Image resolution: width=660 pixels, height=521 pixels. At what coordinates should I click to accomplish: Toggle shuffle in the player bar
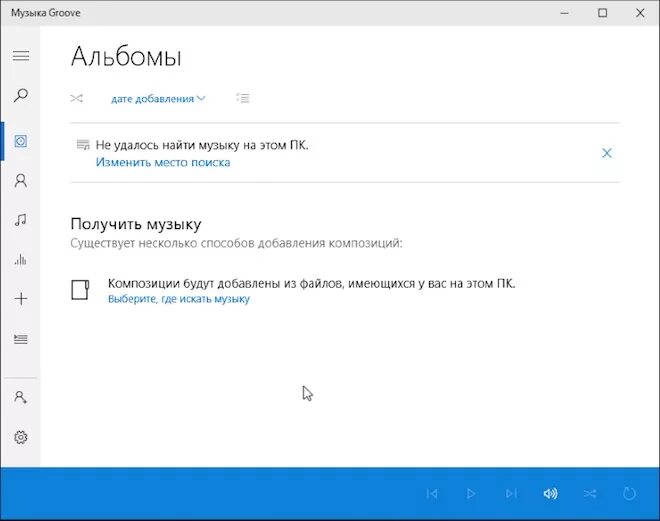(590, 493)
